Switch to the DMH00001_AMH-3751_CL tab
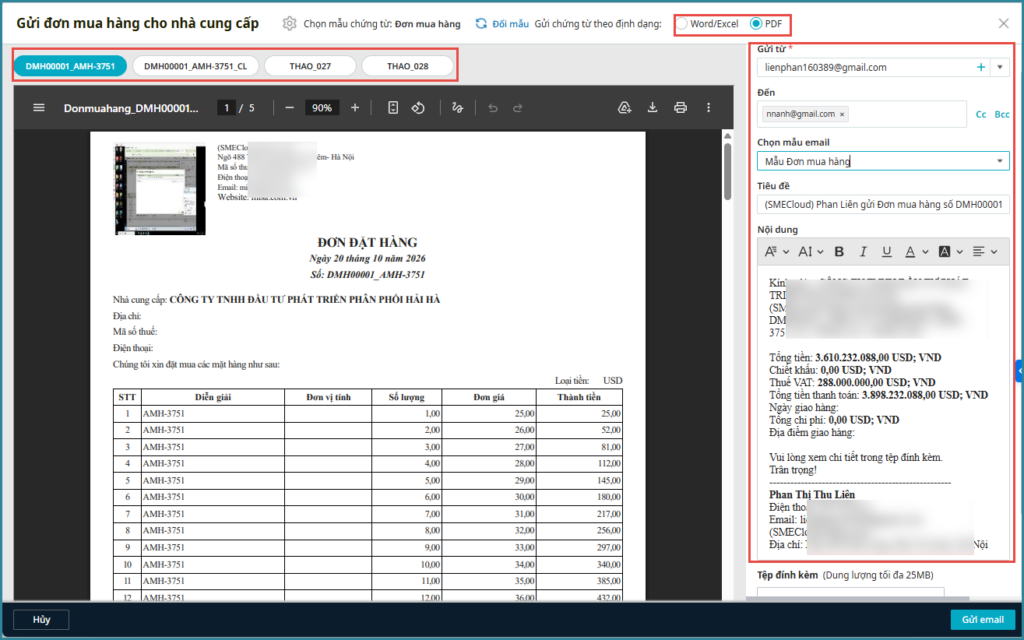 pos(195,67)
